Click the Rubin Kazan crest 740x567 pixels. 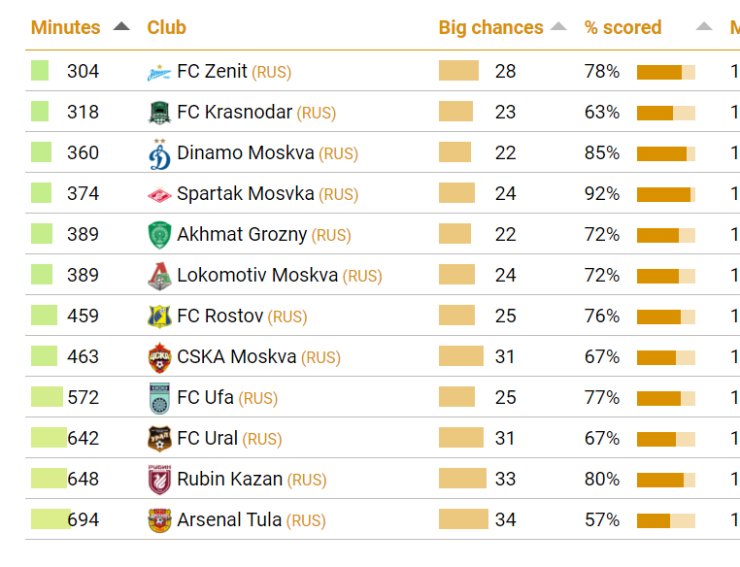160,480
